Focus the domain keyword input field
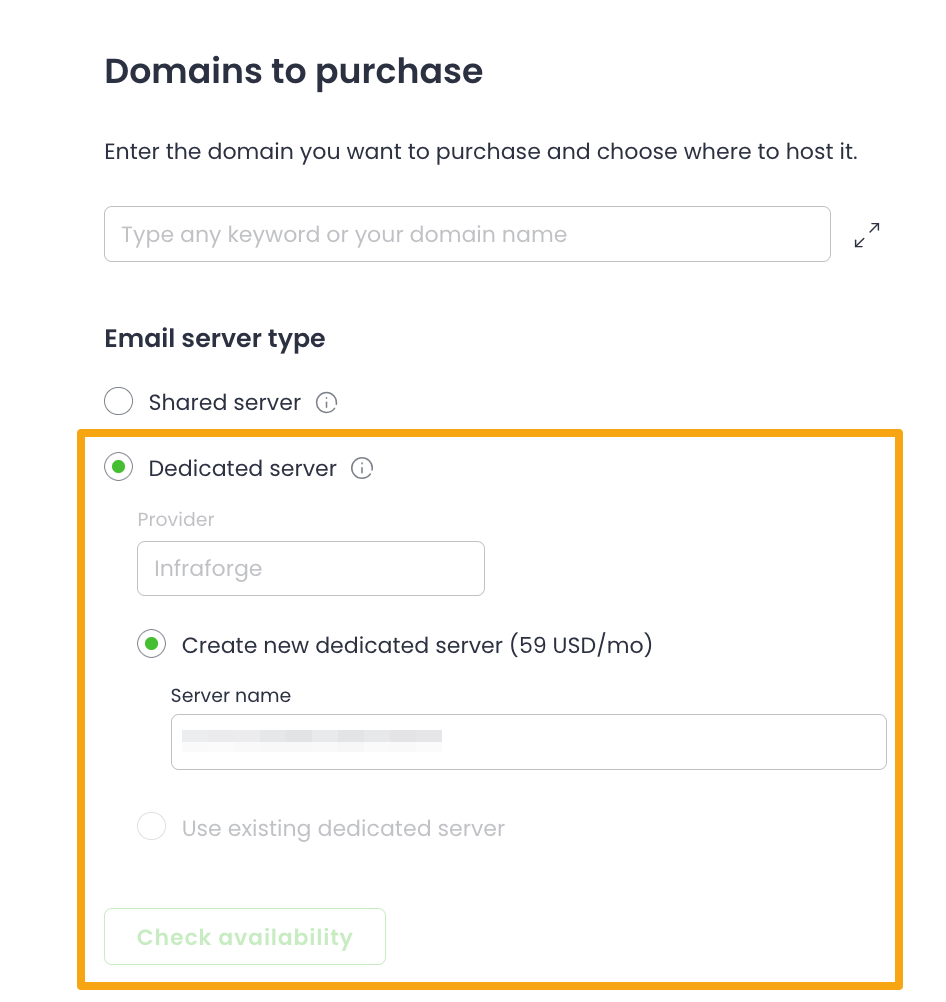This screenshot has height=1002, width=946. pos(467,235)
